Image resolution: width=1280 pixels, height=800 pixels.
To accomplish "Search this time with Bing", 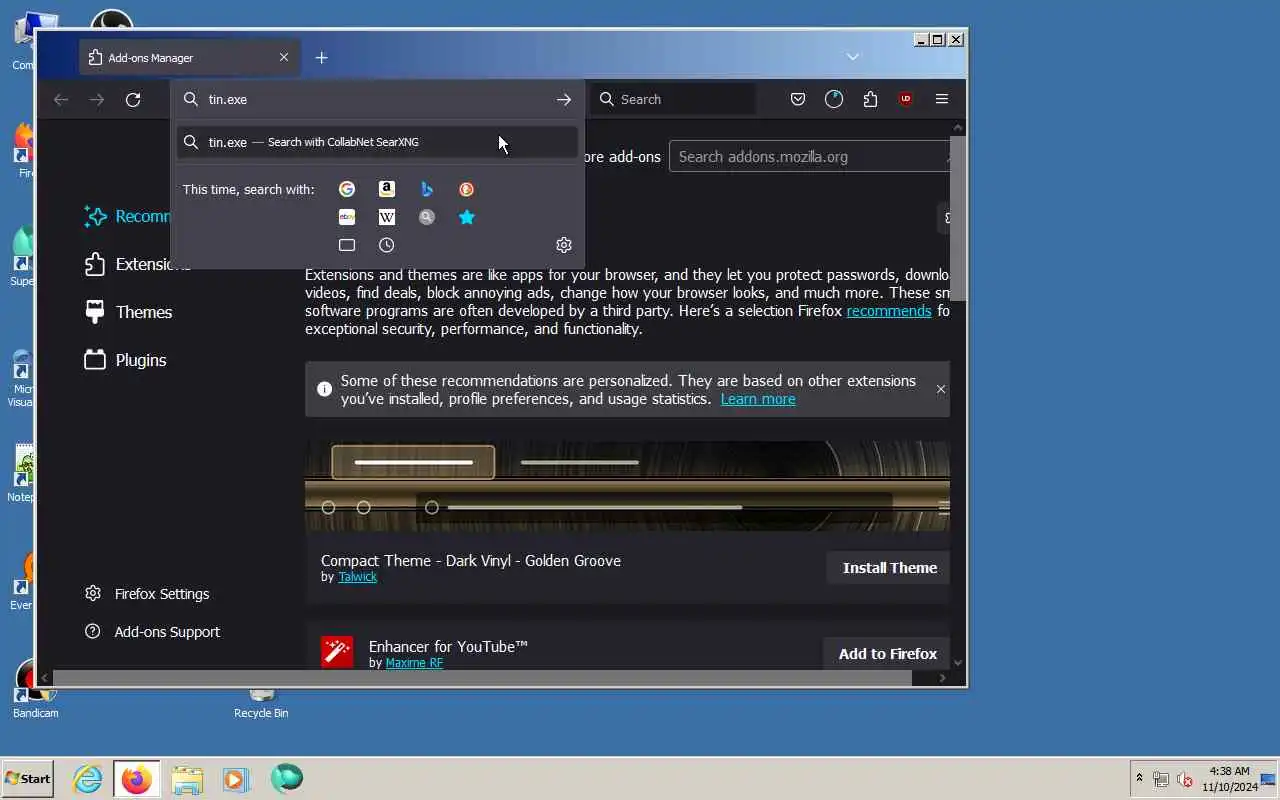I will tap(427, 189).
